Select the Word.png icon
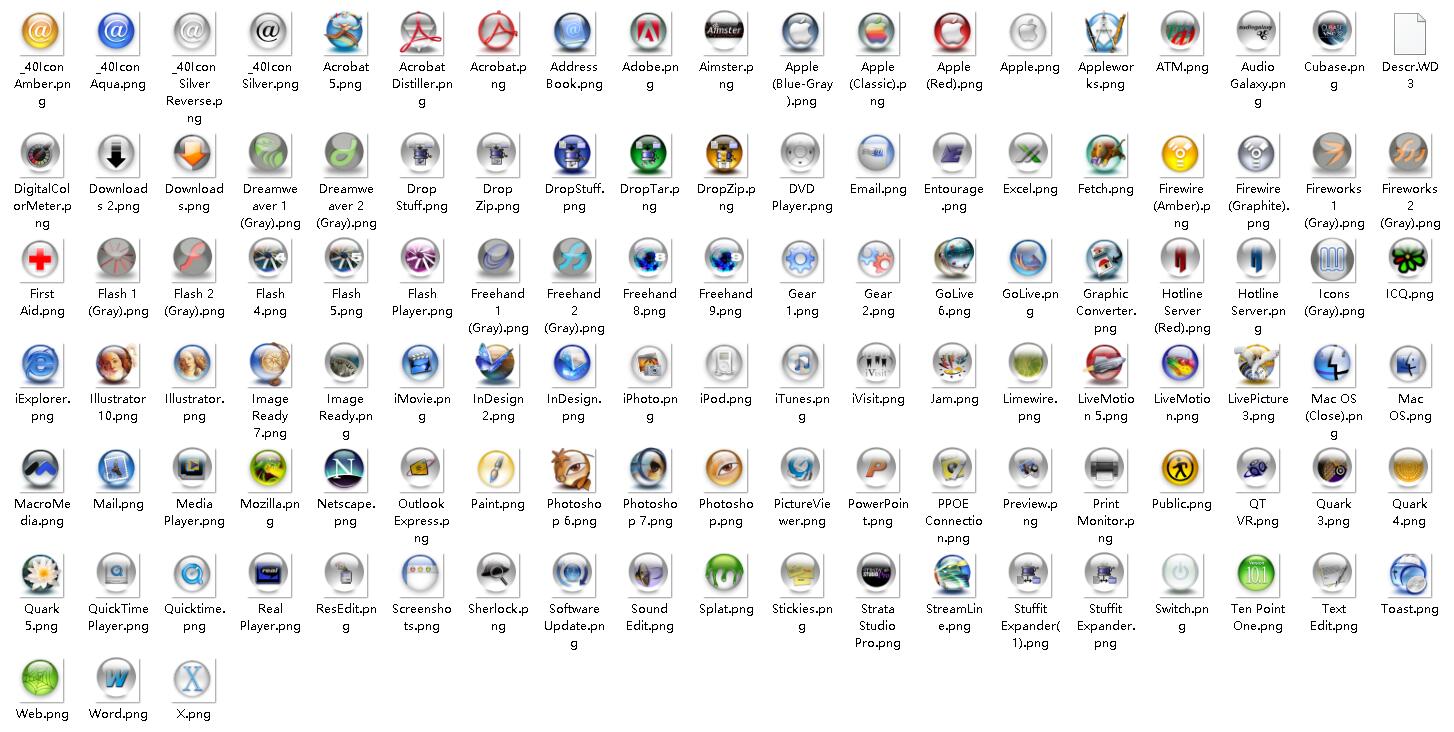 click(x=117, y=679)
